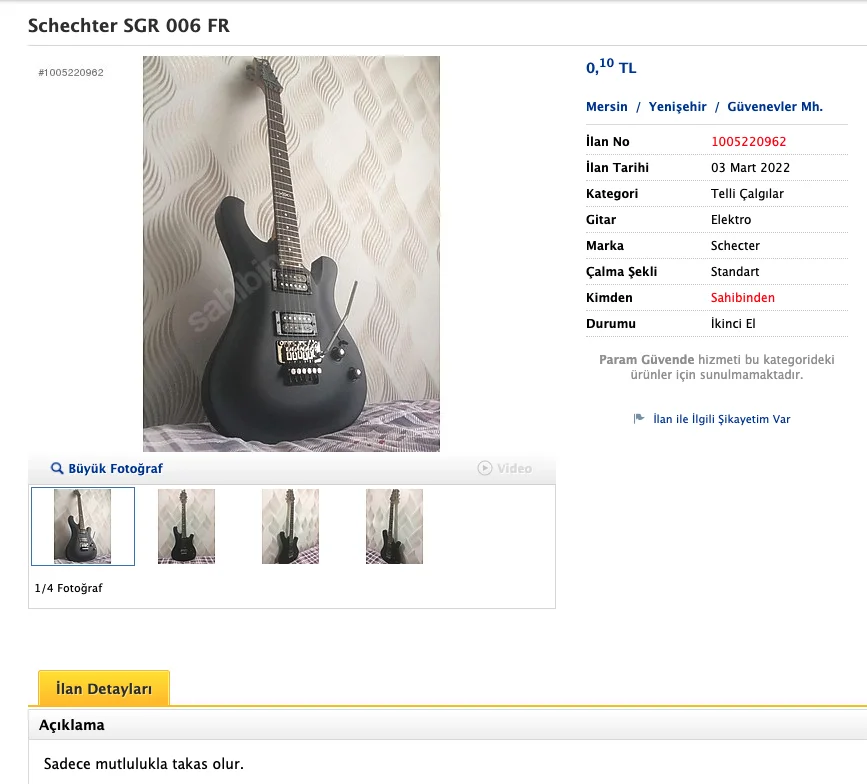Switch to the İlan Detayları tab
The width and height of the screenshot is (867, 784).
pos(104,689)
